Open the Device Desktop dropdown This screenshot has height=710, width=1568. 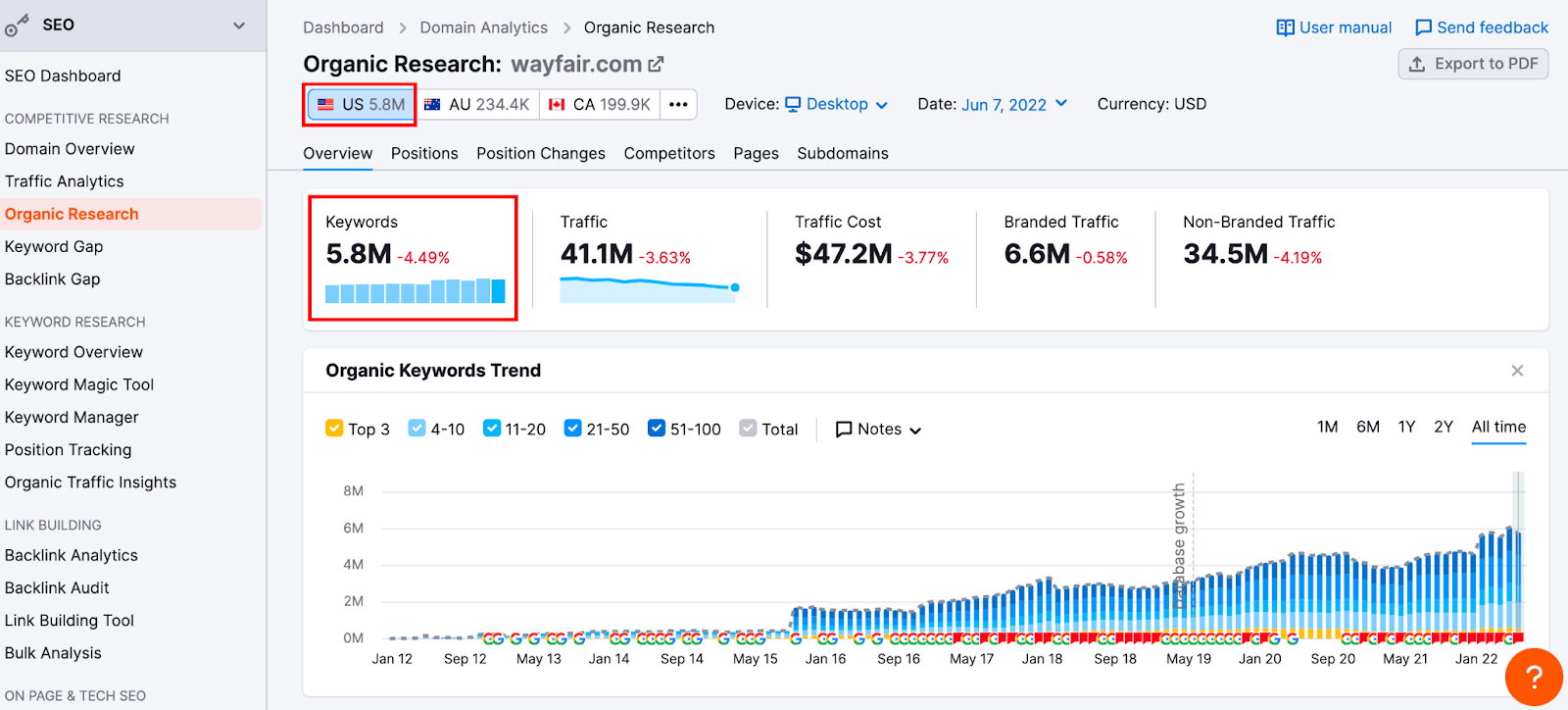point(837,104)
